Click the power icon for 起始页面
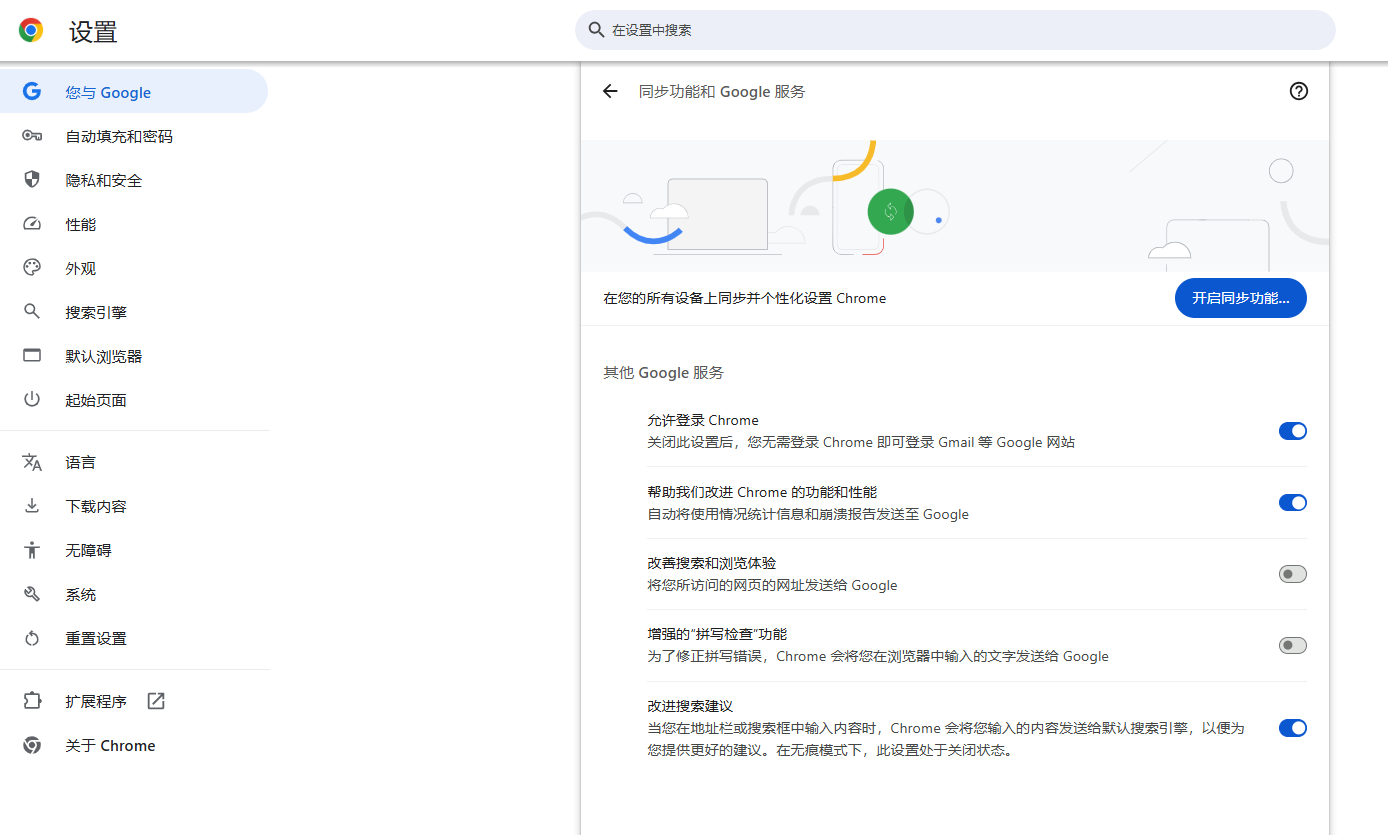 32,400
